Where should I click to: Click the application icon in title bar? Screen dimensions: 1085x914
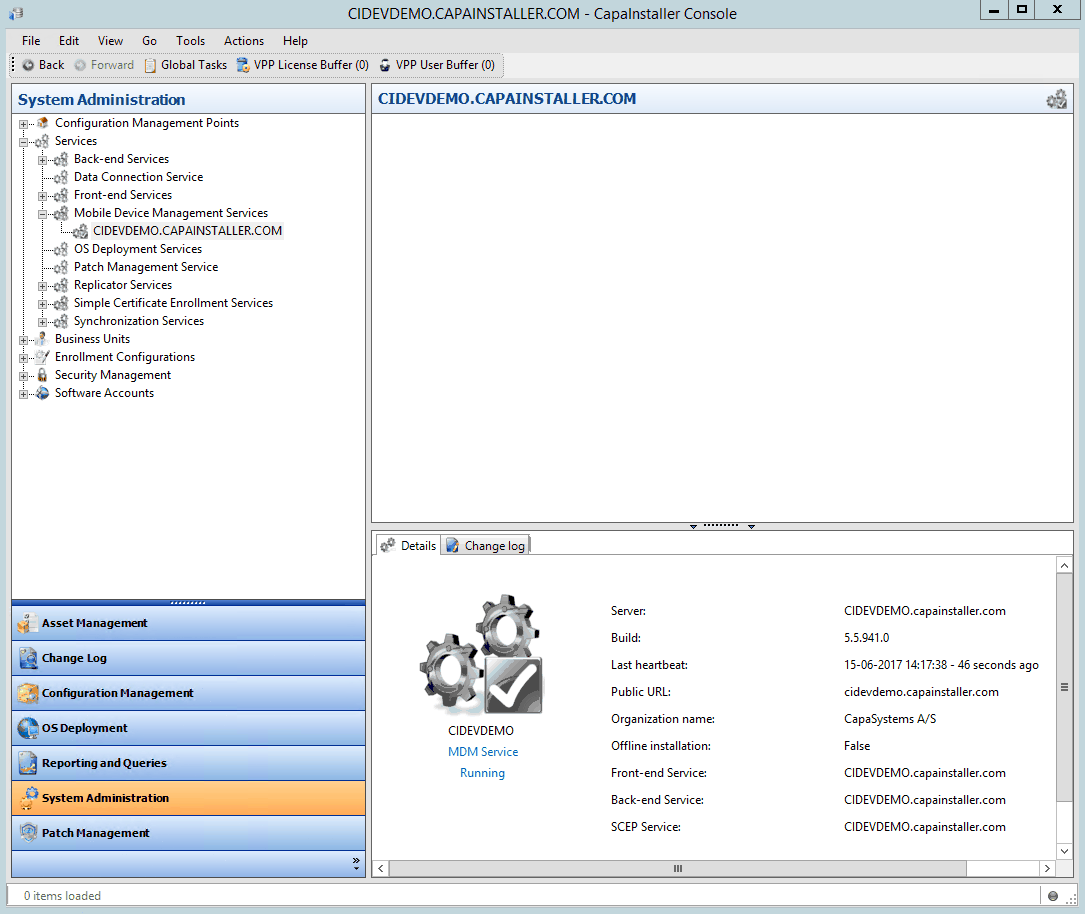point(16,13)
